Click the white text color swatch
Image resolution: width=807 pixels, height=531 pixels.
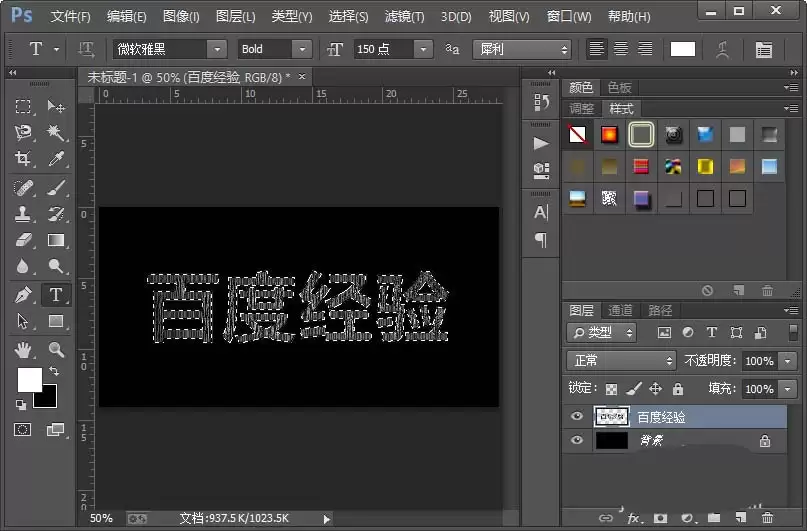click(x=683, y=49)
